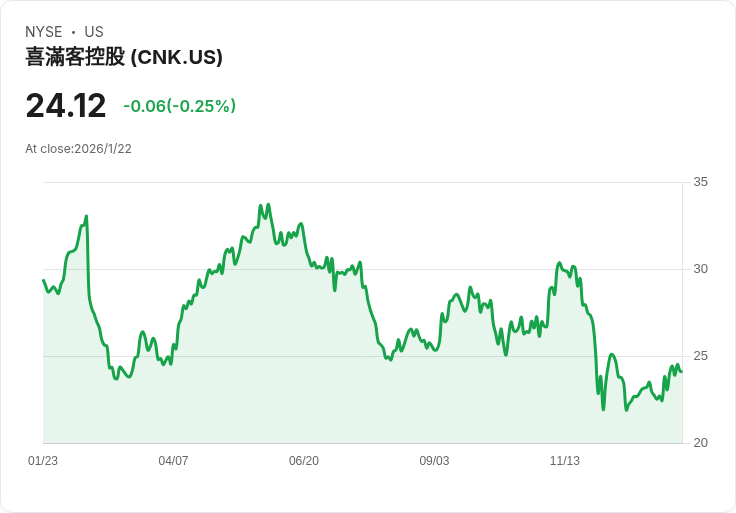This screenshot has width=736, height=513.
Task: Click the US market label
Action: (x=94, y=32)
